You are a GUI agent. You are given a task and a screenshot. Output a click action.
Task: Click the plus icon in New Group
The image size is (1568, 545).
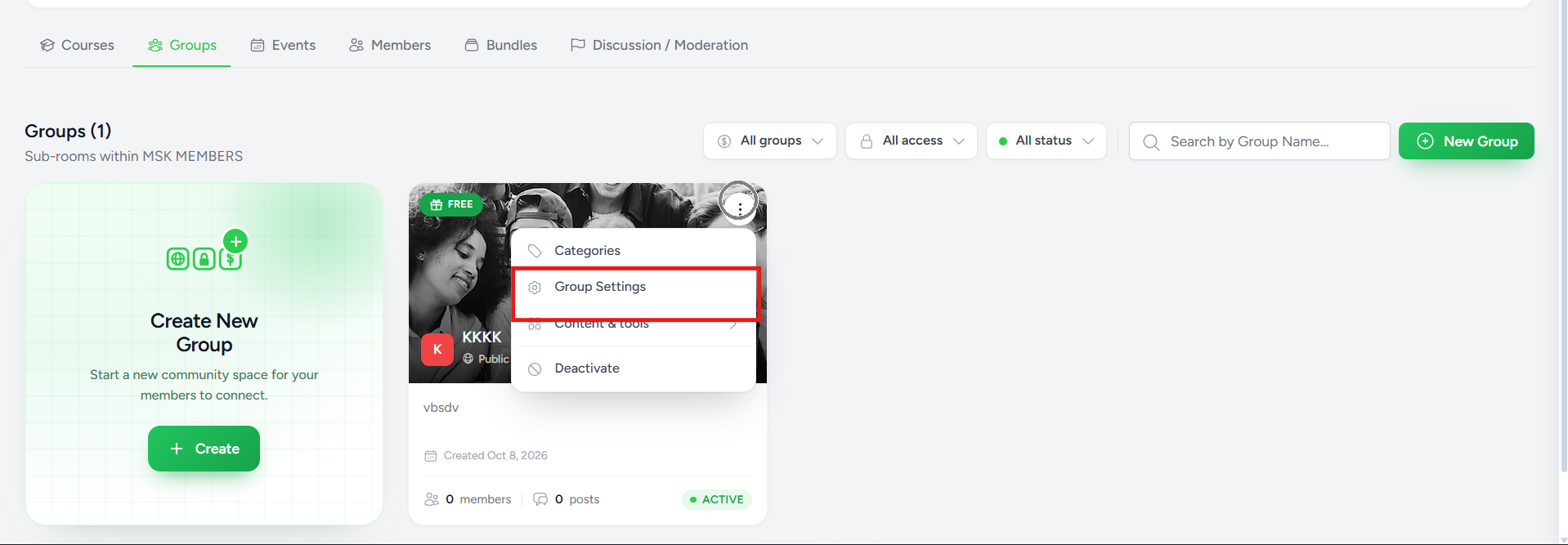(1425, 141)
